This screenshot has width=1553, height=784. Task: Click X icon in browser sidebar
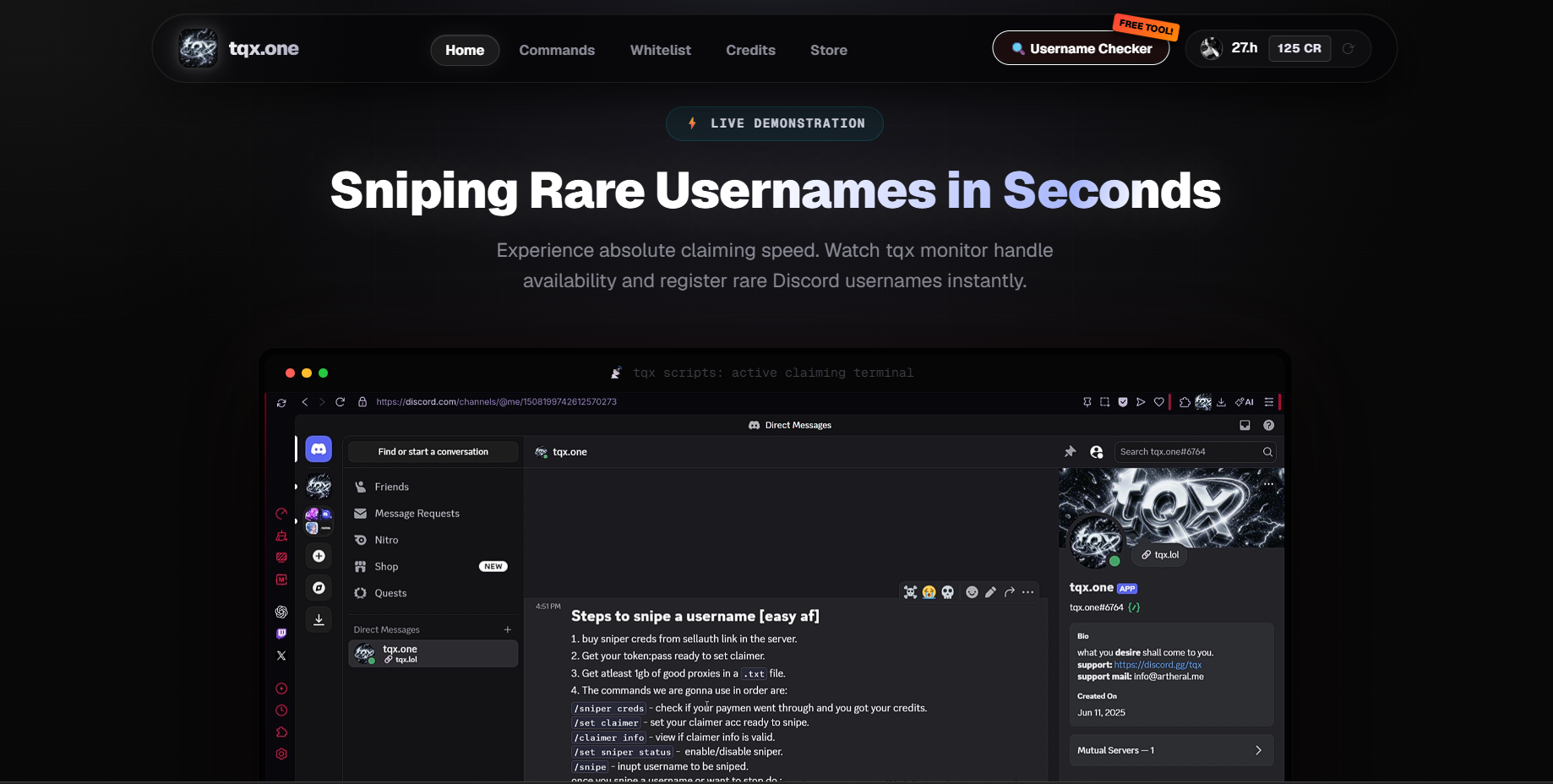pos(281,656)
